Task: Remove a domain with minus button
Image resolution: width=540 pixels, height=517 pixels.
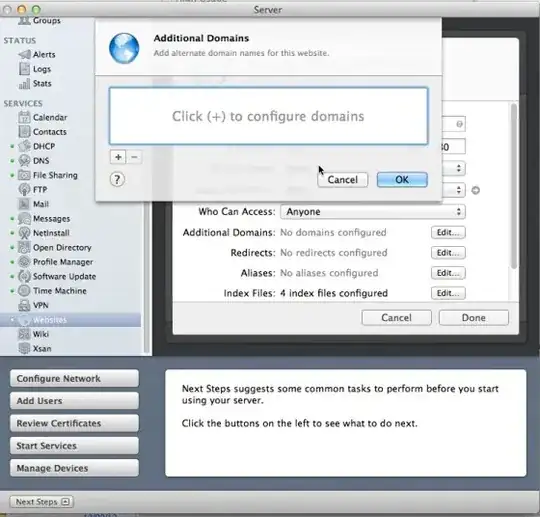Action: [x=134, y=157]
